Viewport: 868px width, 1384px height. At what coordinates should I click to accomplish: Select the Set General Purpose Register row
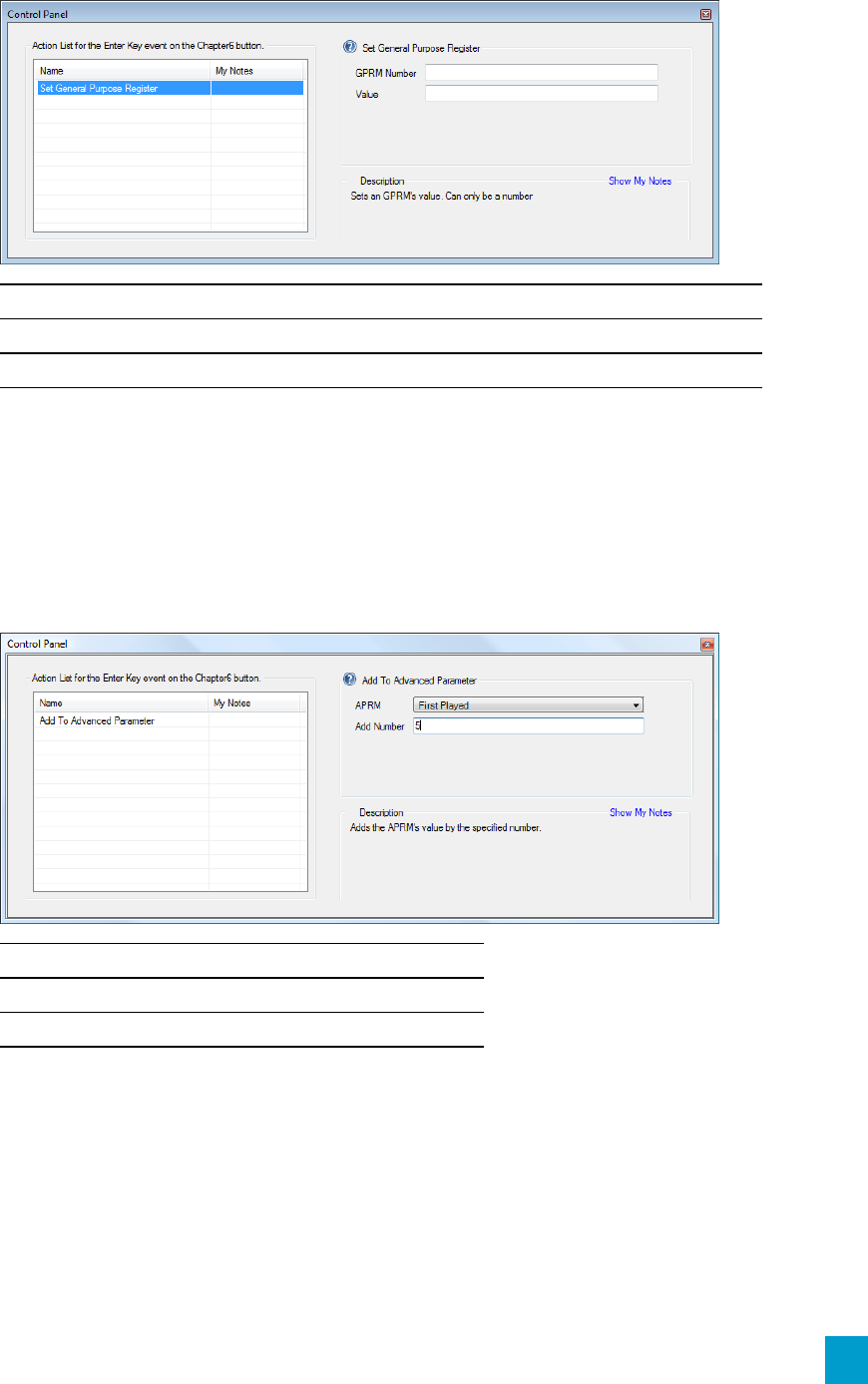(170, 89)
